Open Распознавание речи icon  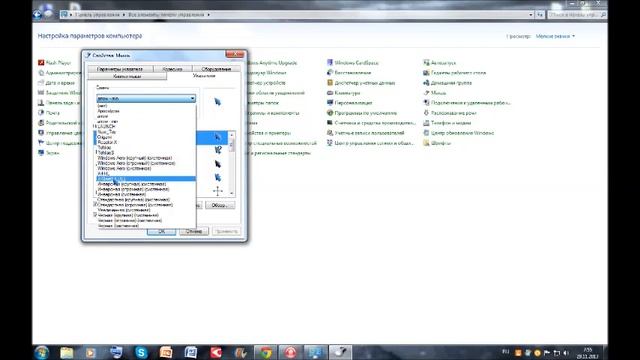coord(450,113)
